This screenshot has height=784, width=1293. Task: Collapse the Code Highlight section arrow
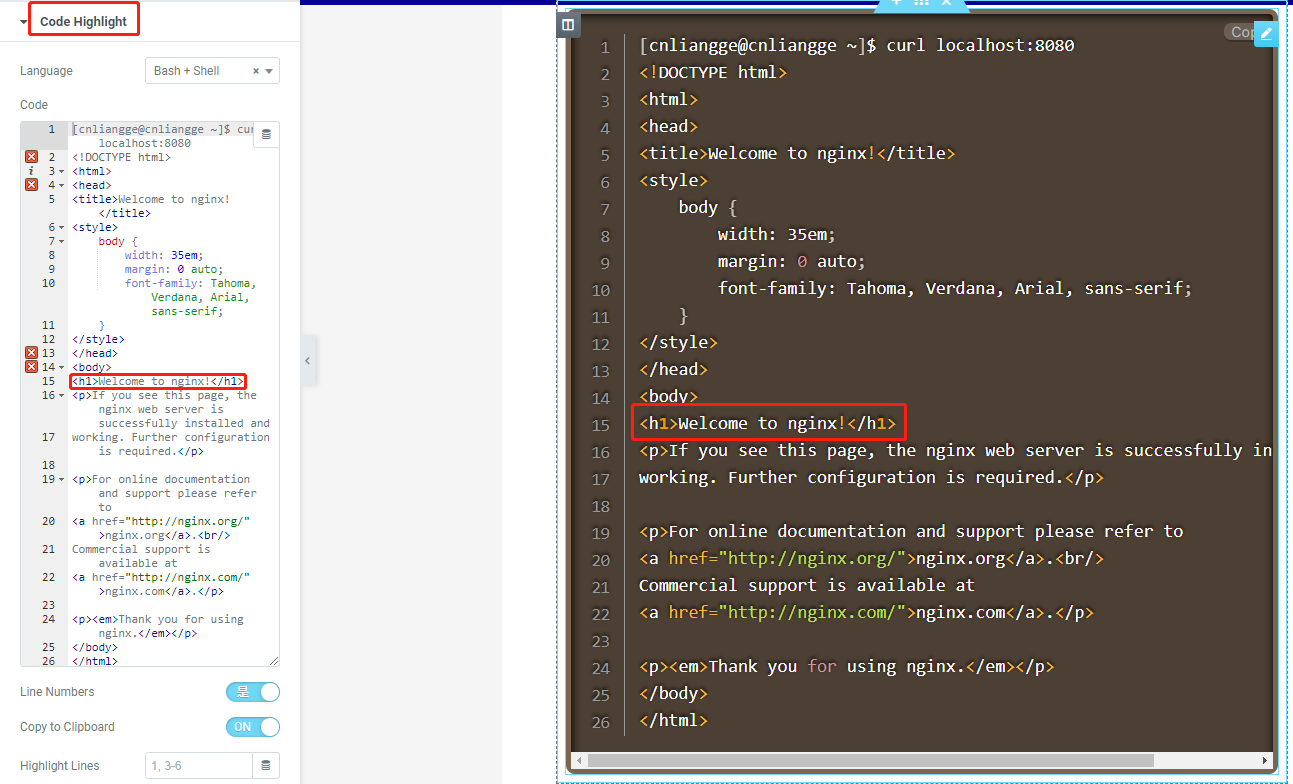click(23, 21)
